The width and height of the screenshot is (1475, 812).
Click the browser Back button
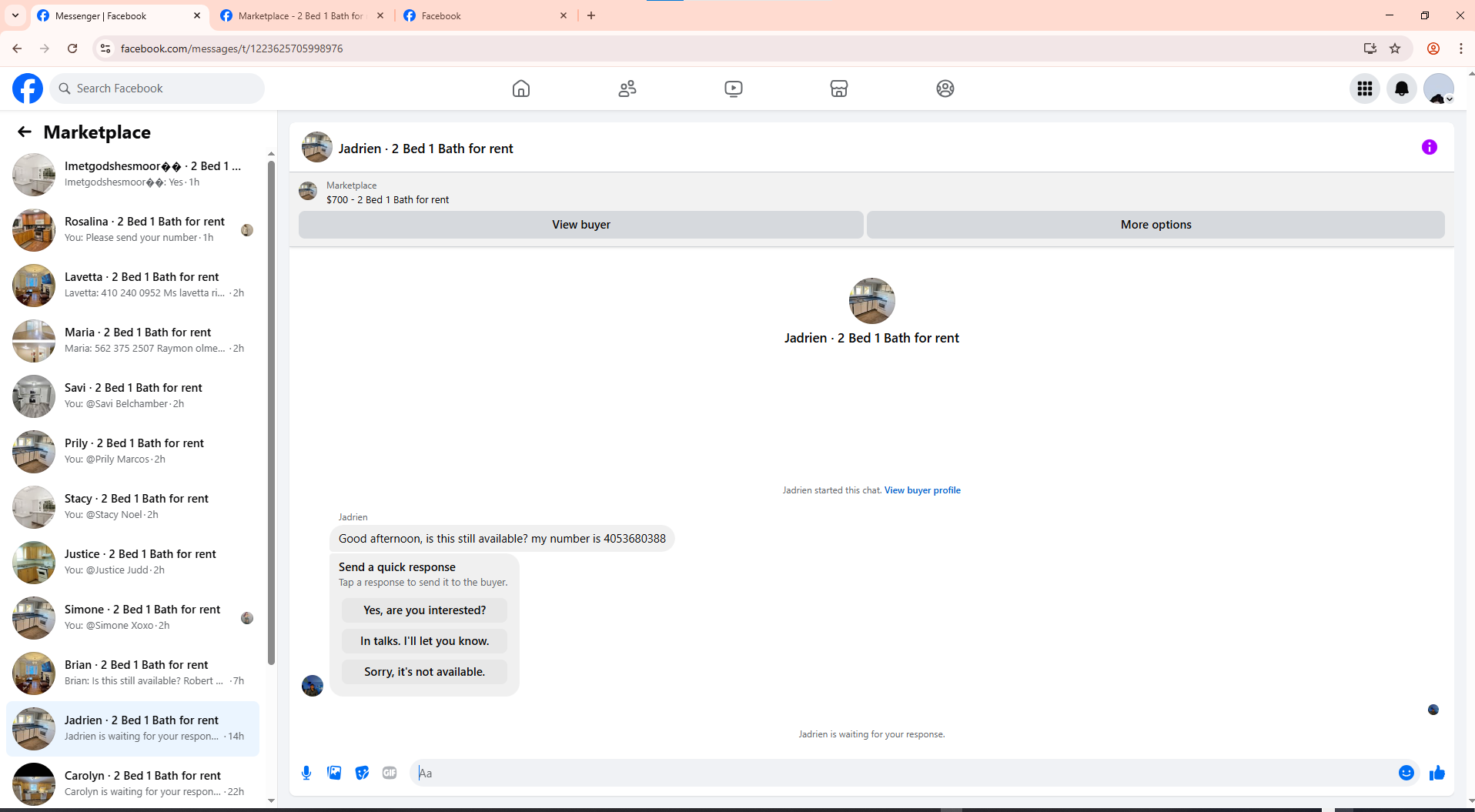click(17, 48)
